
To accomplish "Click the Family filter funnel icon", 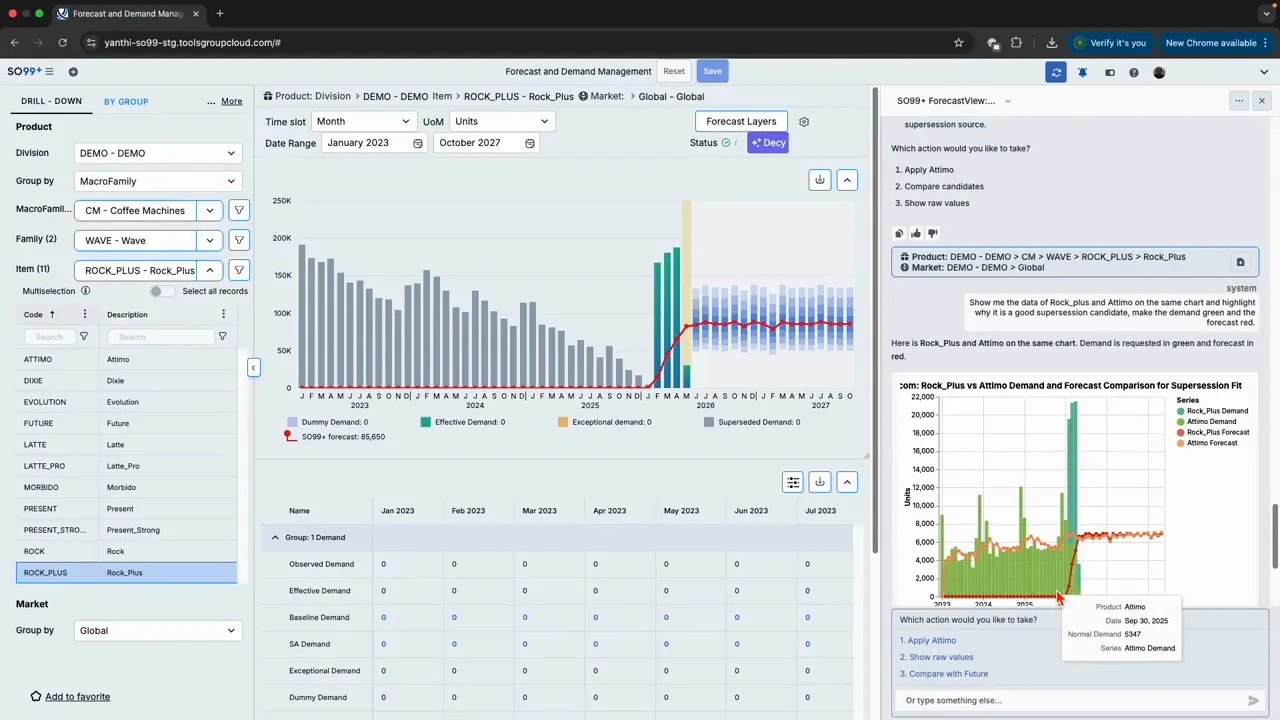I will 239,240.
